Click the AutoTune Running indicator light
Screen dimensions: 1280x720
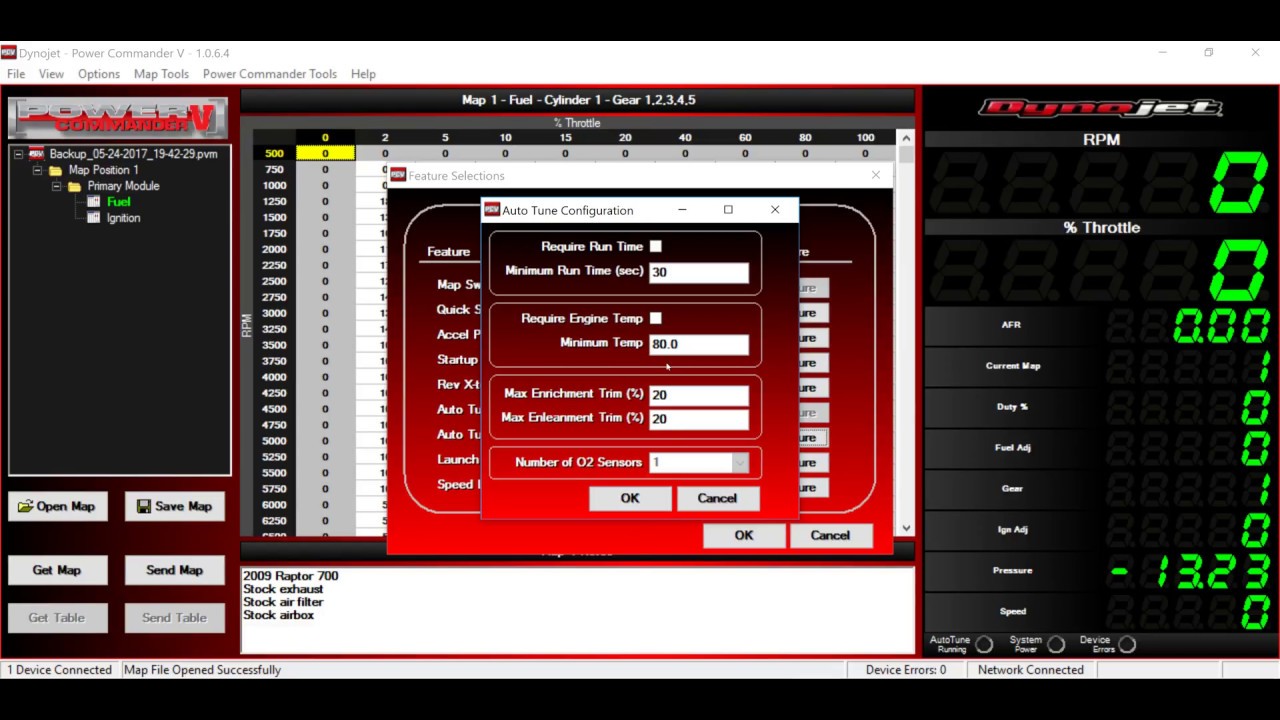coord(984,645)
